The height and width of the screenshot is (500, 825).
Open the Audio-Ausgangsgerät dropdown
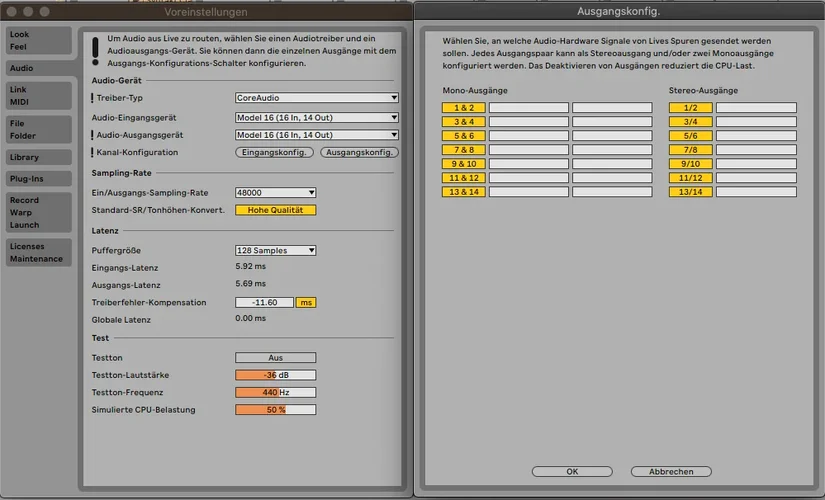tap(316, 134)
